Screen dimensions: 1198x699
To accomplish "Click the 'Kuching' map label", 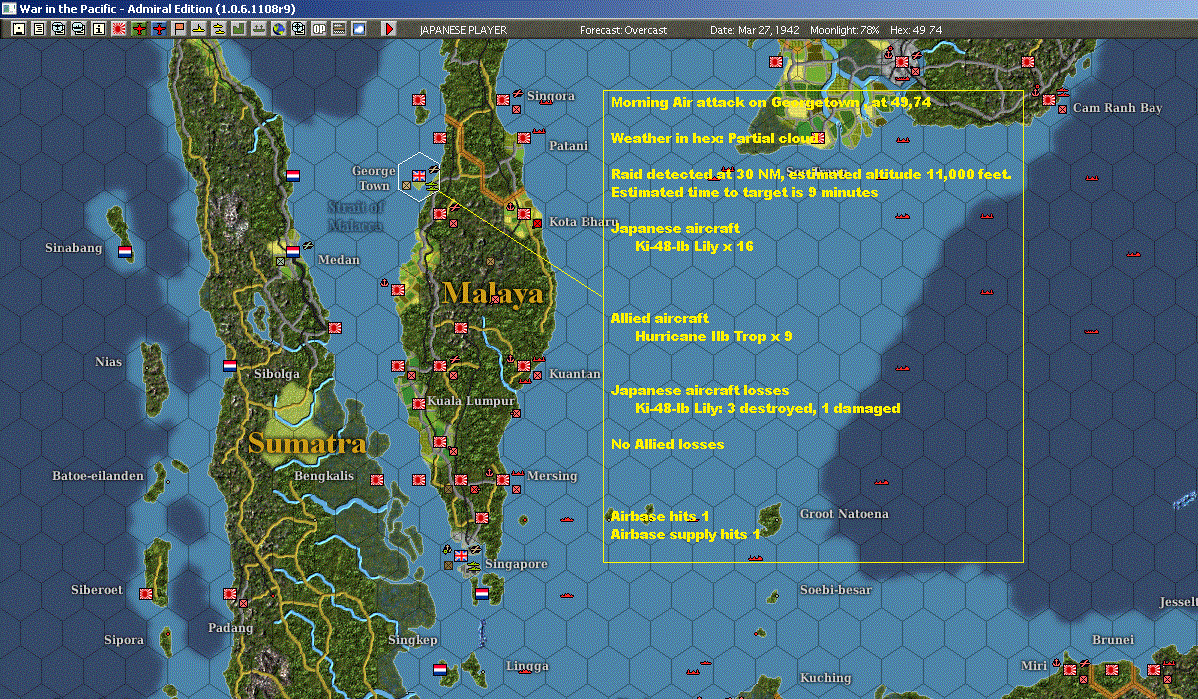I will 825,678.
